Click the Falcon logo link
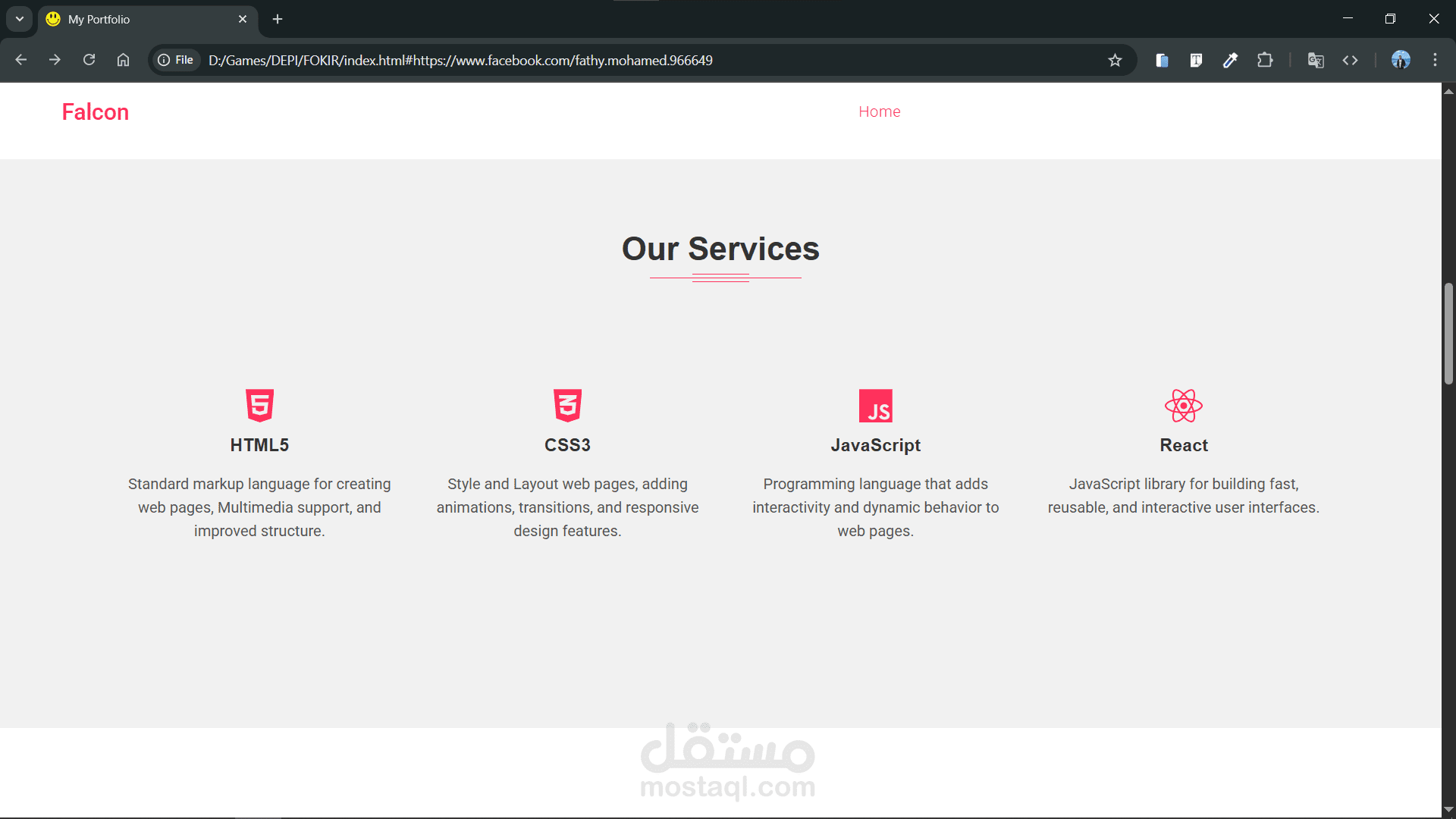This screenshot has width=1456, height=819. click(96, 112)
